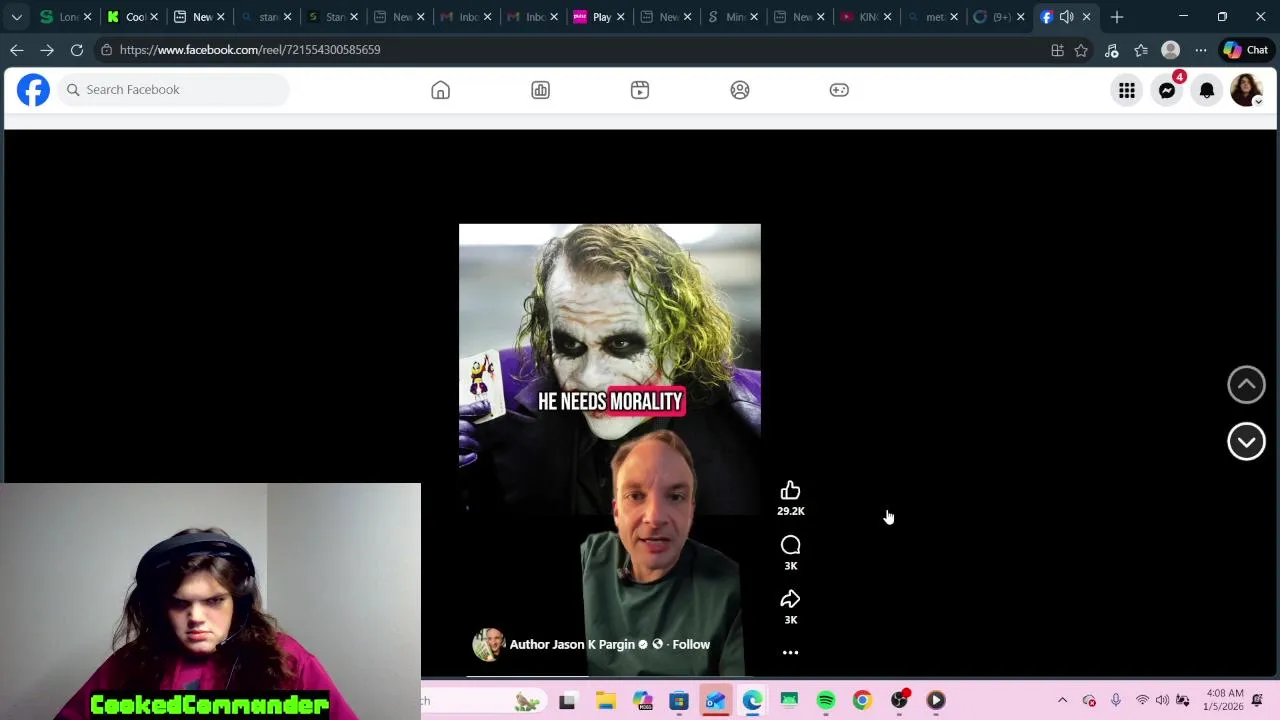The image size is (1280, 720).
Task: Open the taskbar notification bell
Action: point(1257,701)
